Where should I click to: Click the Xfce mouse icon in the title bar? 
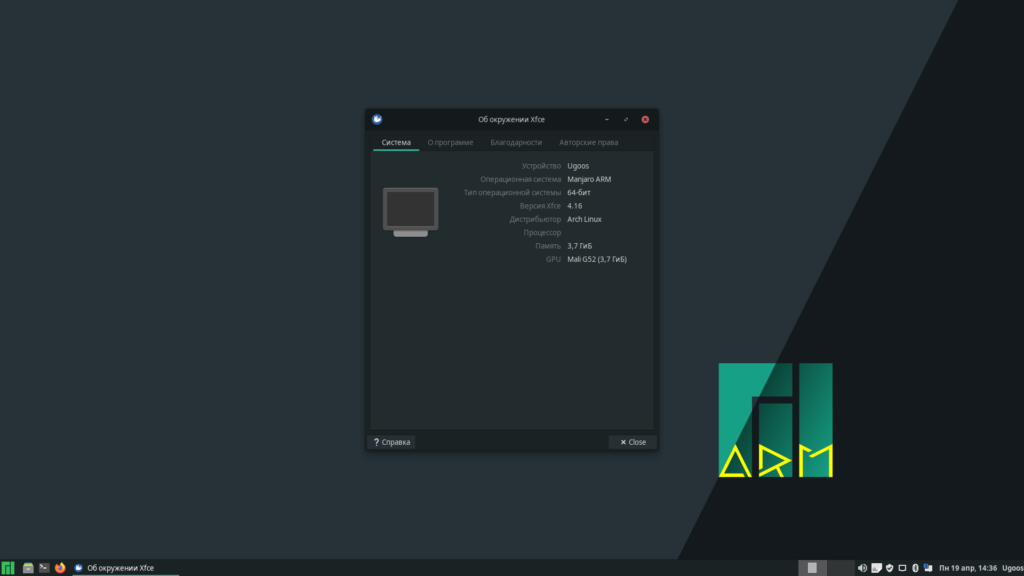pyautogui.click(x=377, y=119)
